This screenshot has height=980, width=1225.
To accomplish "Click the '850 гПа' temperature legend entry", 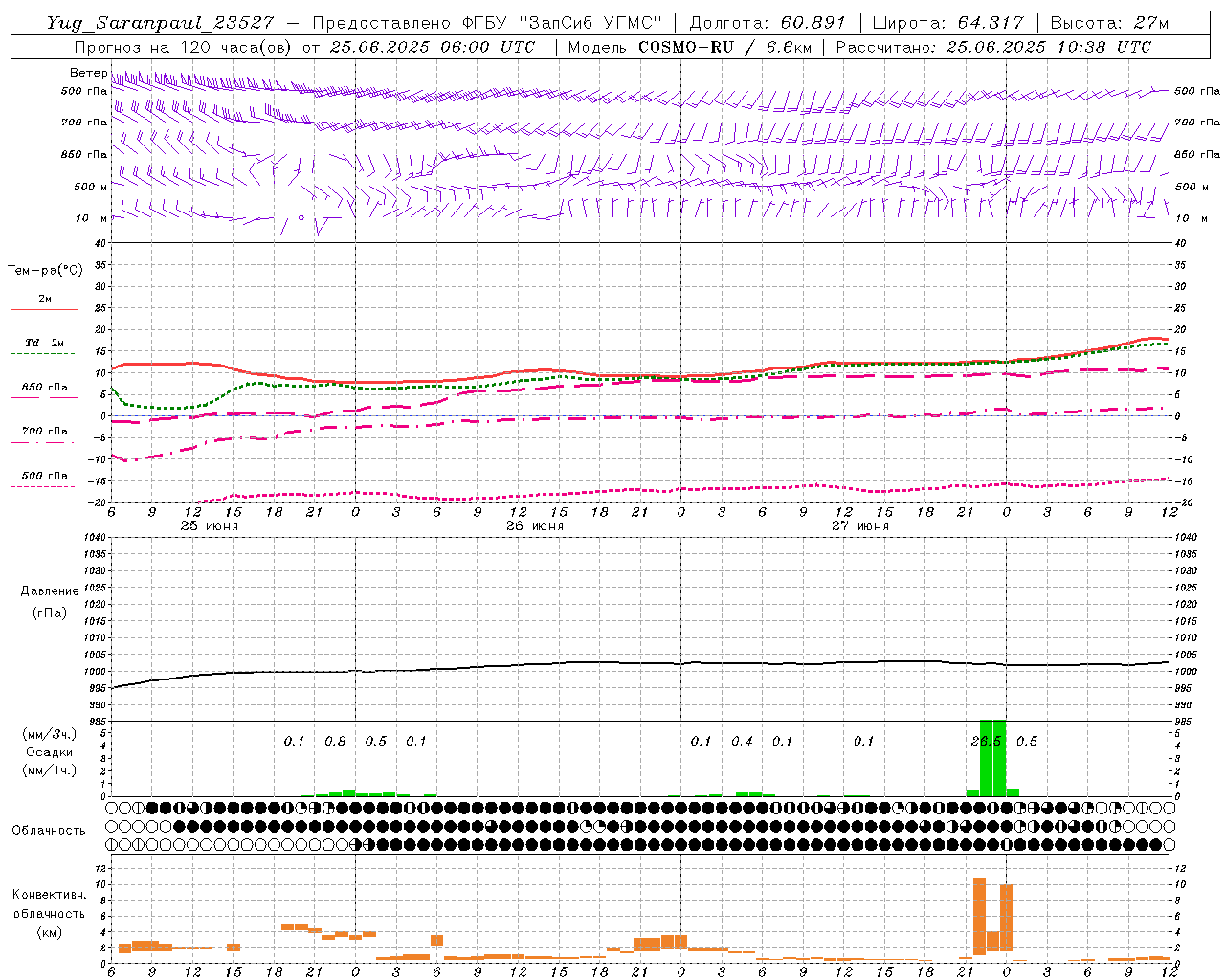I will (45, 388).
